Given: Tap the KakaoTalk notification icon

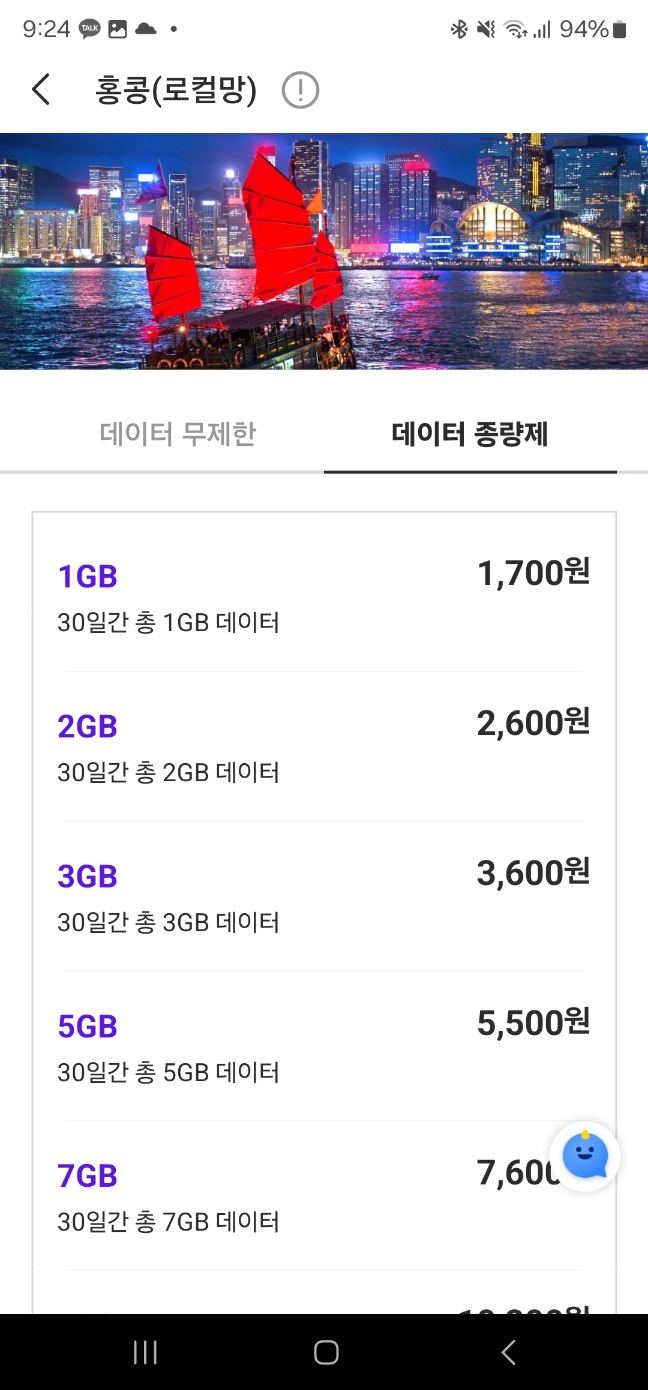Looking at the screenshot, I should 90,29.
